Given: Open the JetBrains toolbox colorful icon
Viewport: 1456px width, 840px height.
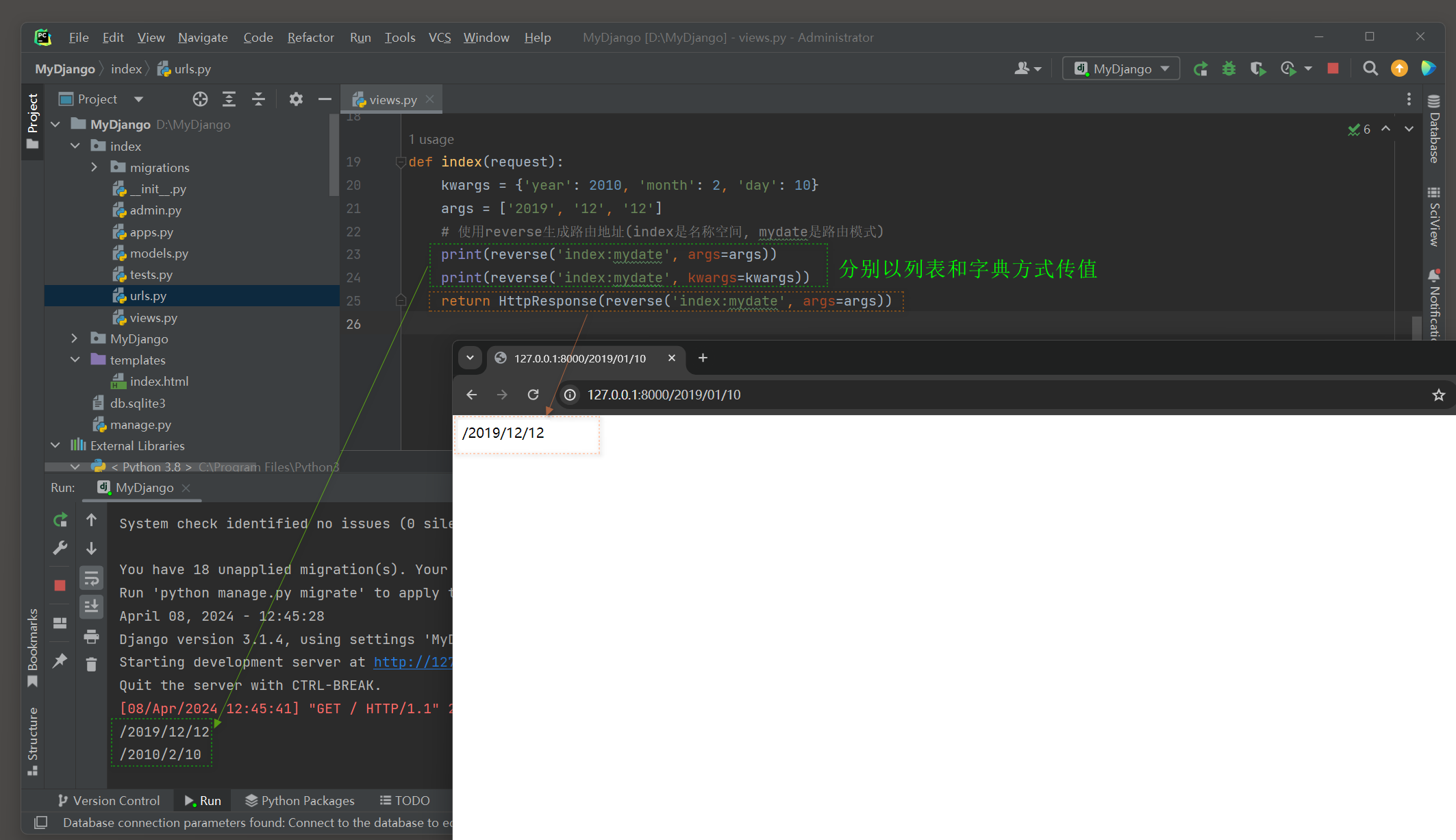Looking at the screenshot, I should [1428, 69].
